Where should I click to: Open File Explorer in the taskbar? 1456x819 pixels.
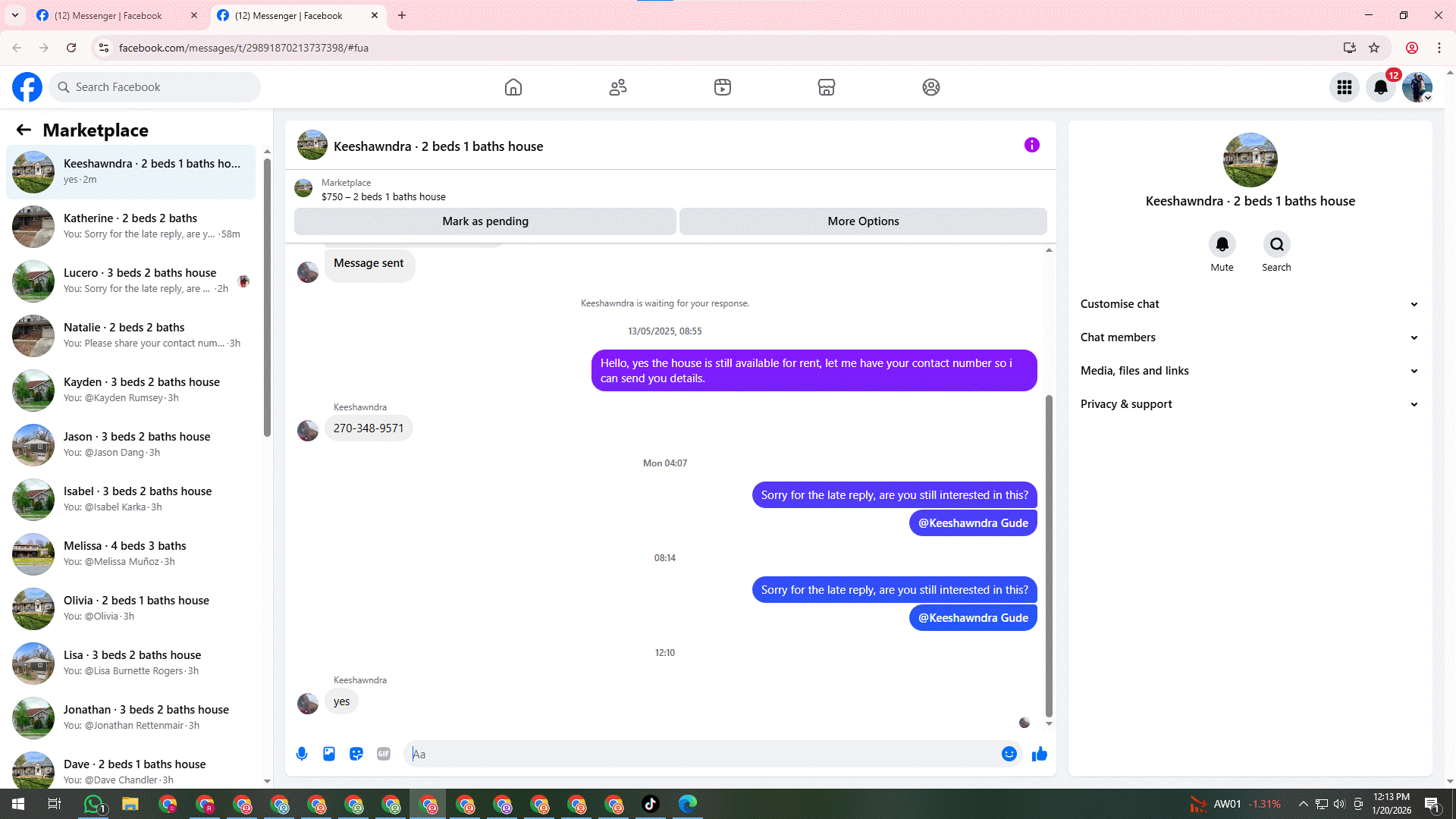tap(130, 804)
